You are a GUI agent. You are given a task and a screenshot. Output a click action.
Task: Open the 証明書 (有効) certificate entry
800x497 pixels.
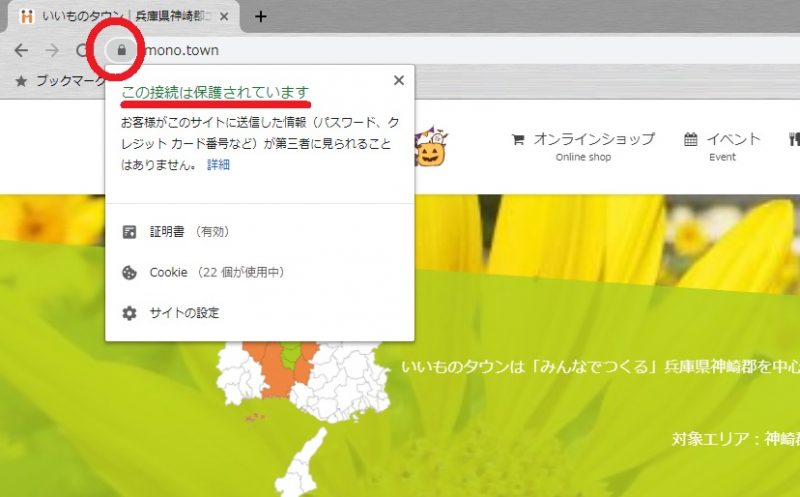(x=189, y=231)
